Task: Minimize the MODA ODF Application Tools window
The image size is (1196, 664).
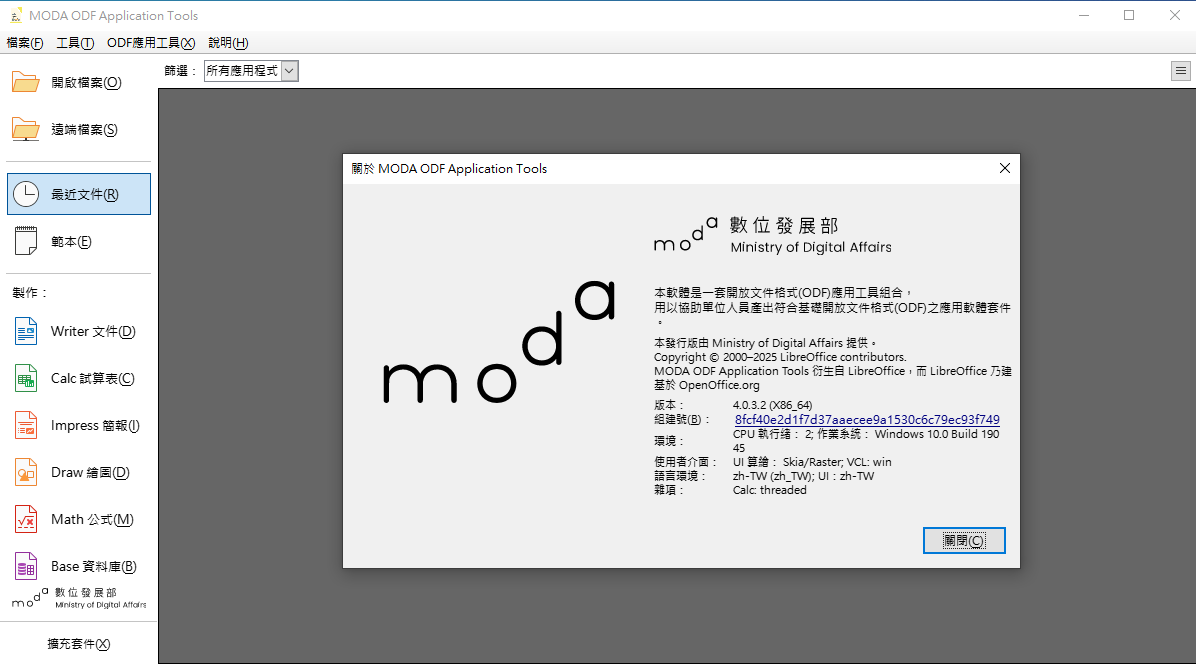Action: click(1084, 15)
